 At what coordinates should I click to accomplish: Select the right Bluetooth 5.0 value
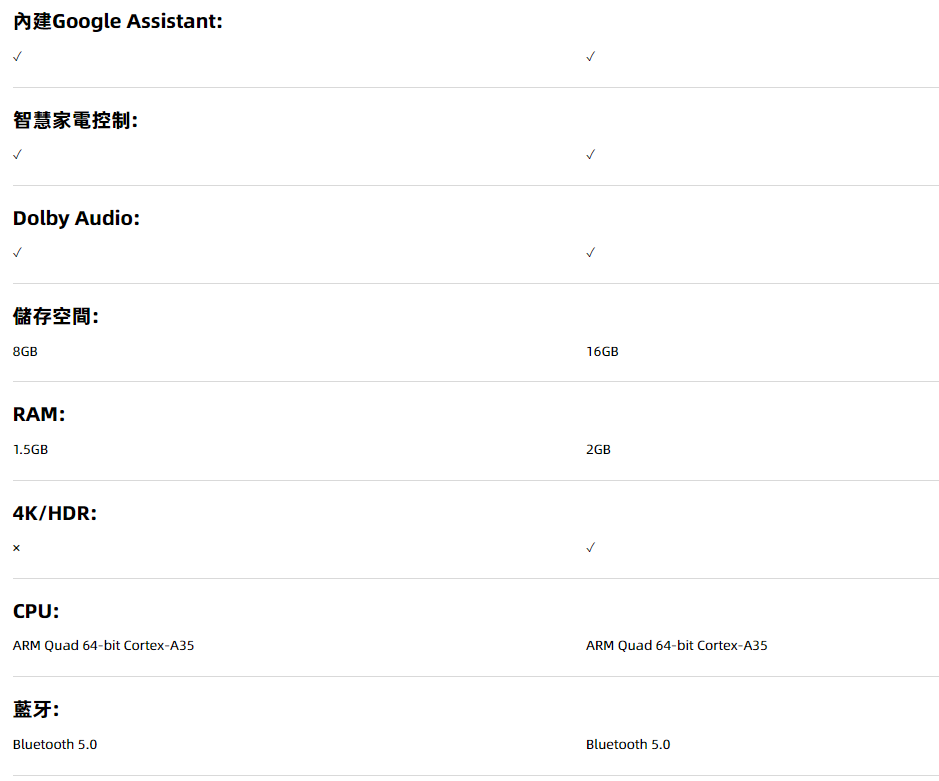tap(628, 745)
